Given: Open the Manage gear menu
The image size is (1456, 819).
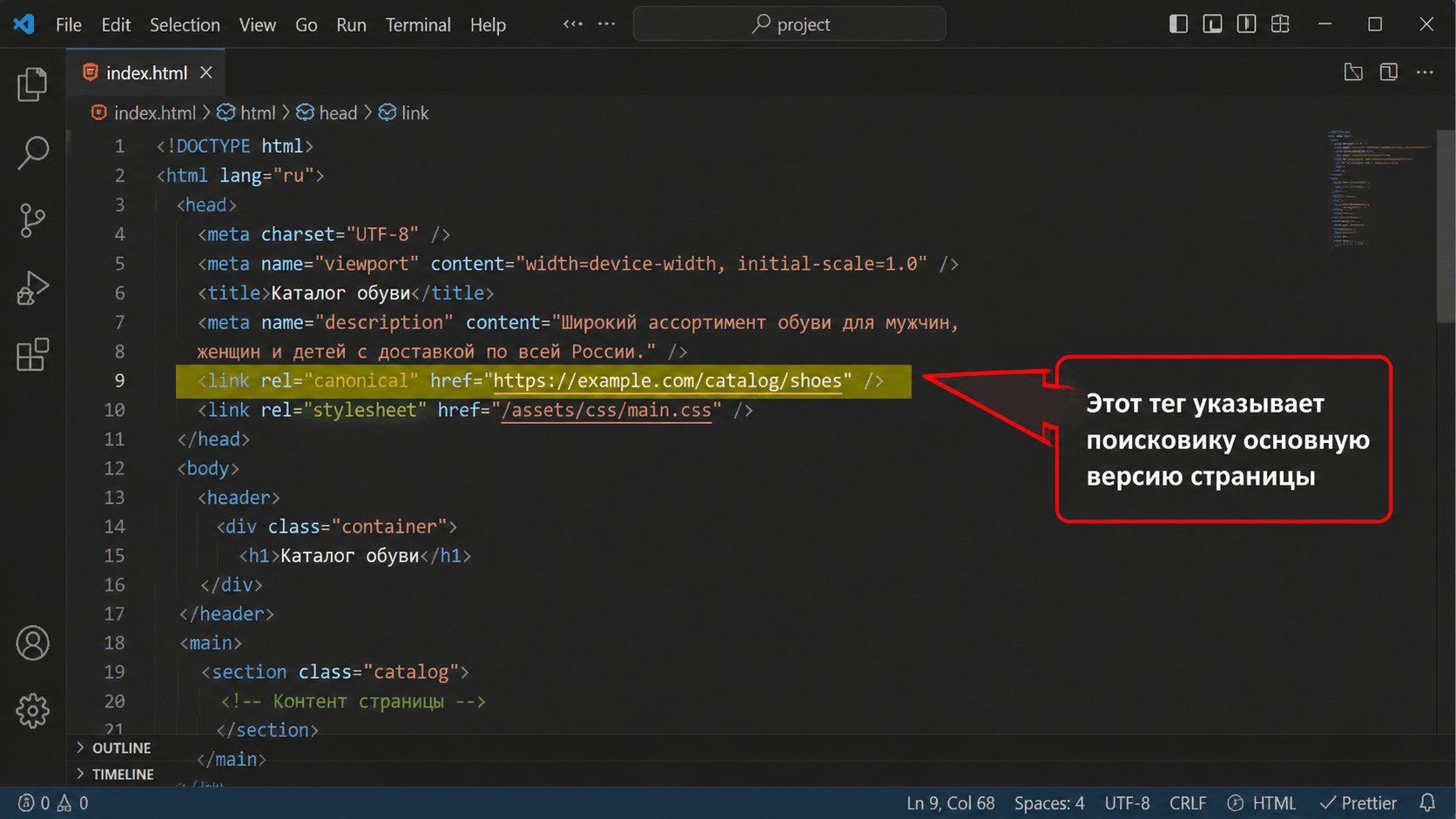Looking at the screenshot, I should 32,711.
